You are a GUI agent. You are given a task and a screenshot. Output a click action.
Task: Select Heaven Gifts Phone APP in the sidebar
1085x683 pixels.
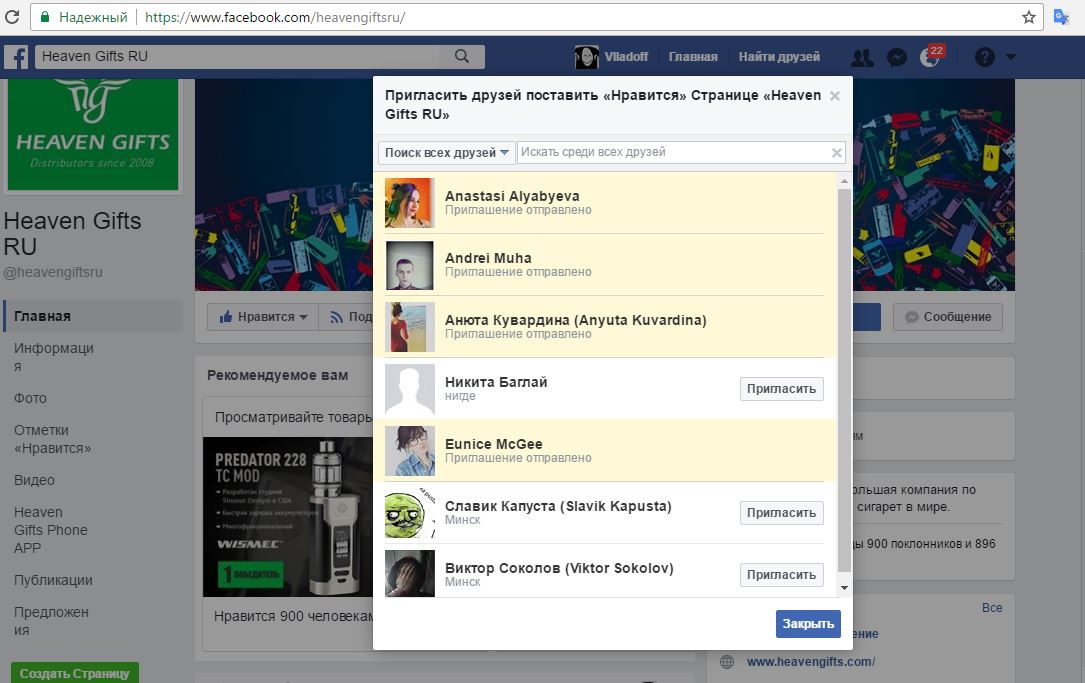[x=51, y=530]
